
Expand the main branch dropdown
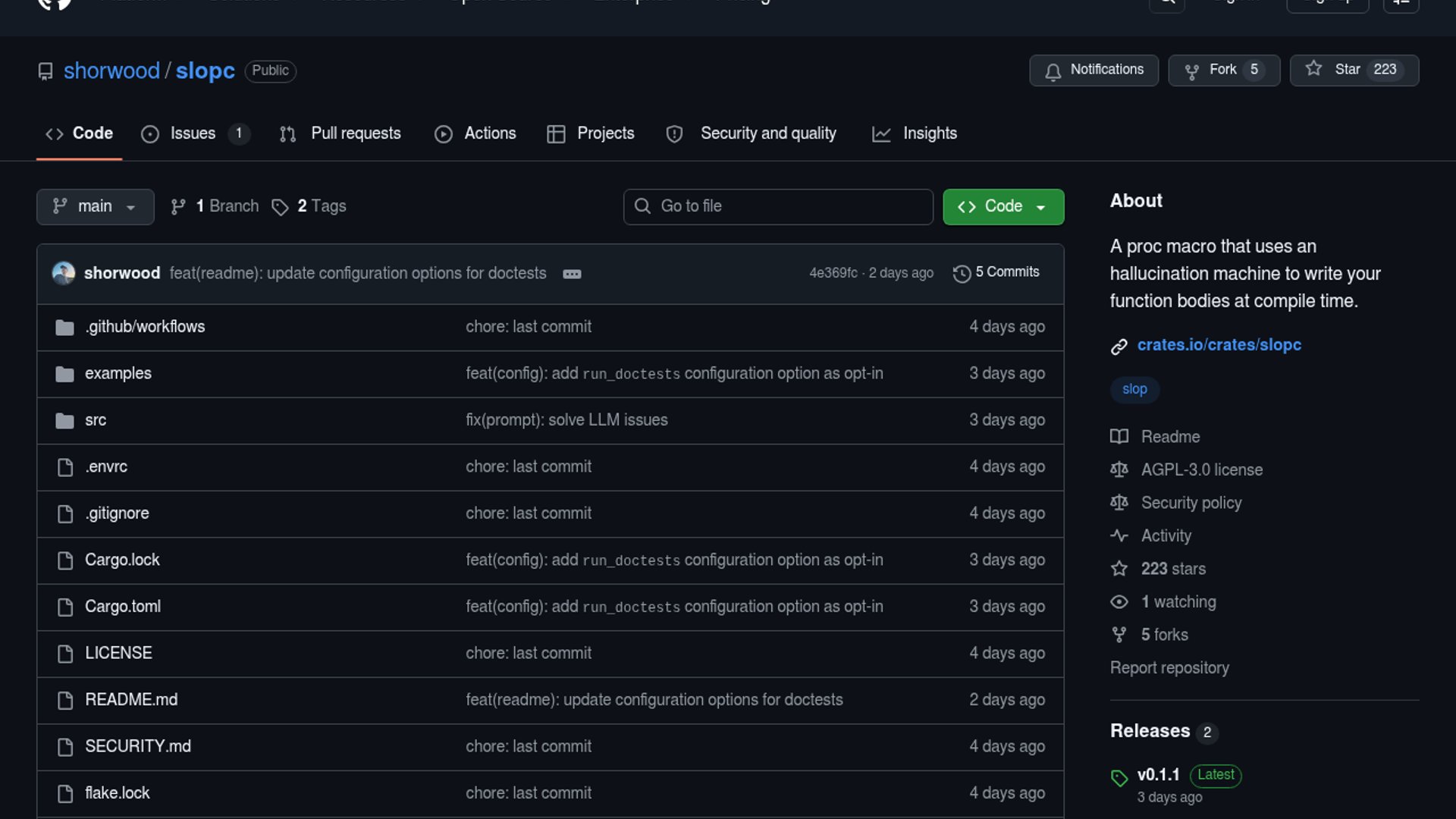95,206
